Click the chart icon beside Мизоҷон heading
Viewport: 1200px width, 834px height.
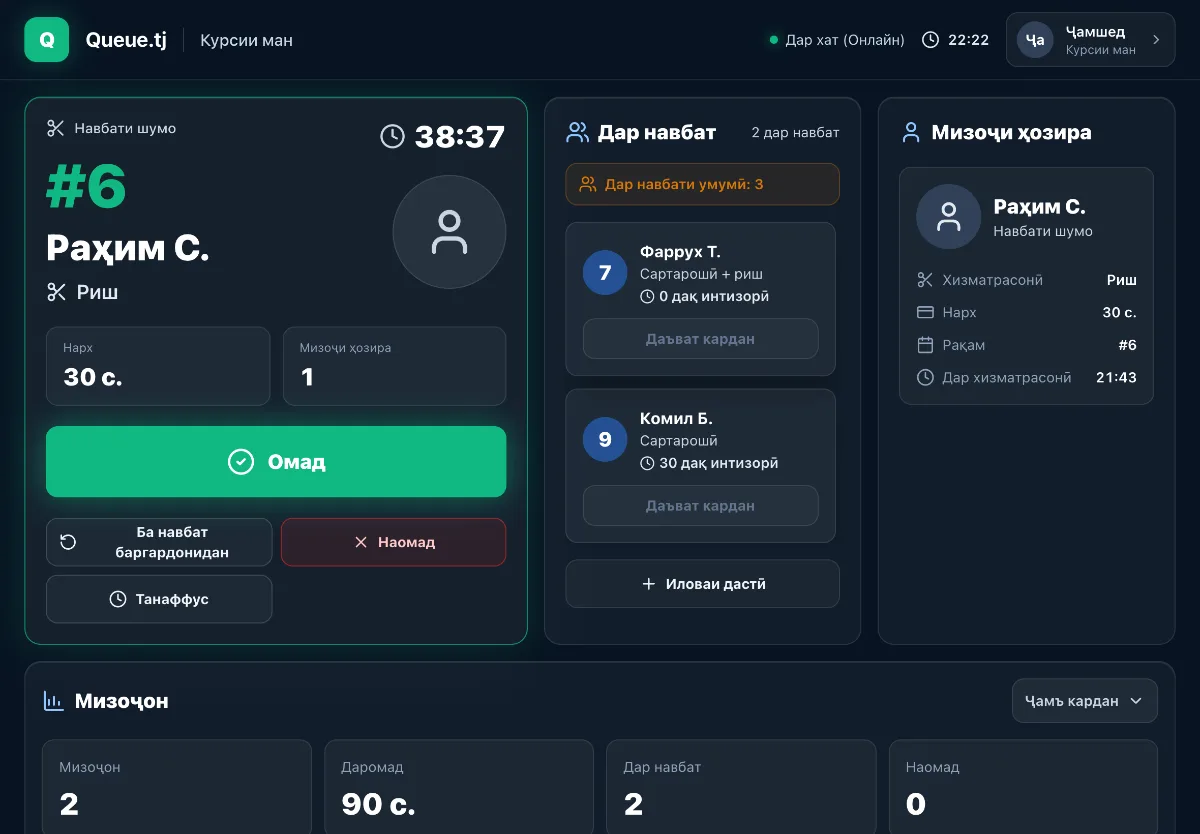tap(53, 701)
